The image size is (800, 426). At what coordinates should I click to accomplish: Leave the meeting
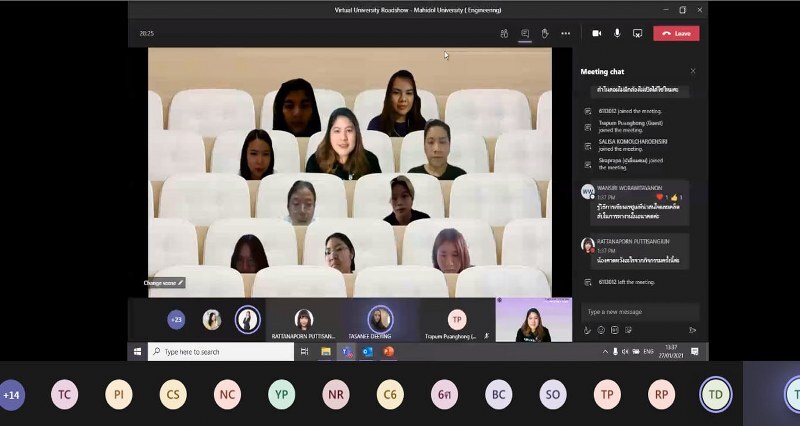point(676,33)
